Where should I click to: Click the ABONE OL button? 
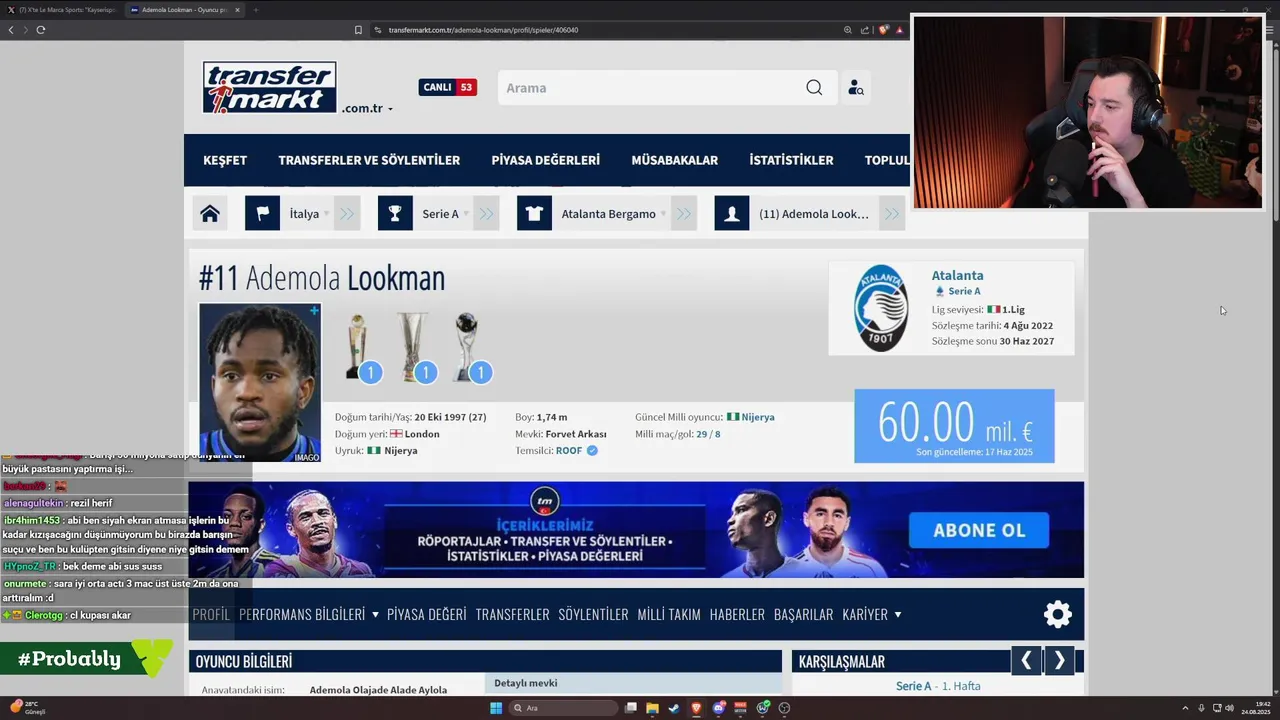979,530
